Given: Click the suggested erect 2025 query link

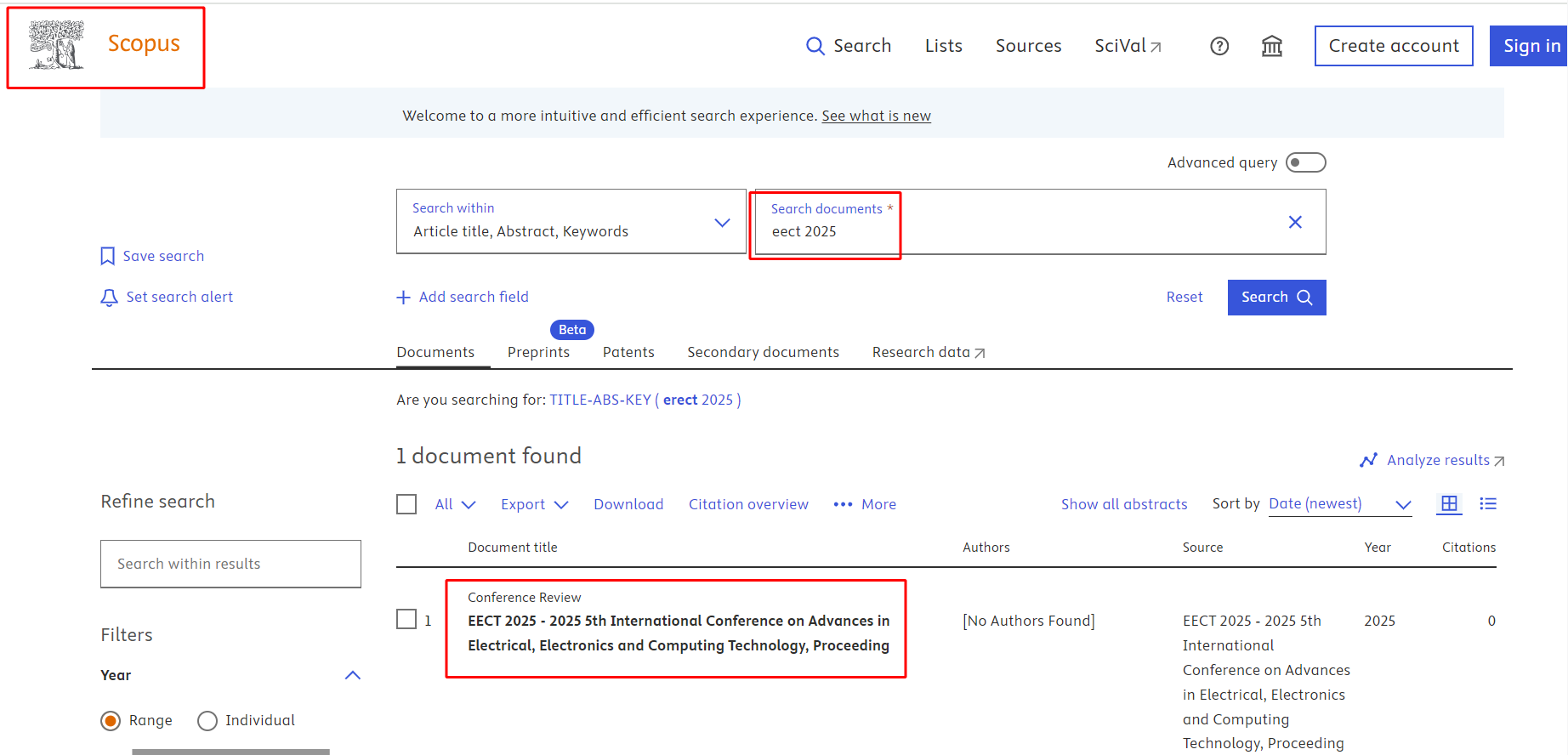Looking at the screenshot, I should pos(645,400).
